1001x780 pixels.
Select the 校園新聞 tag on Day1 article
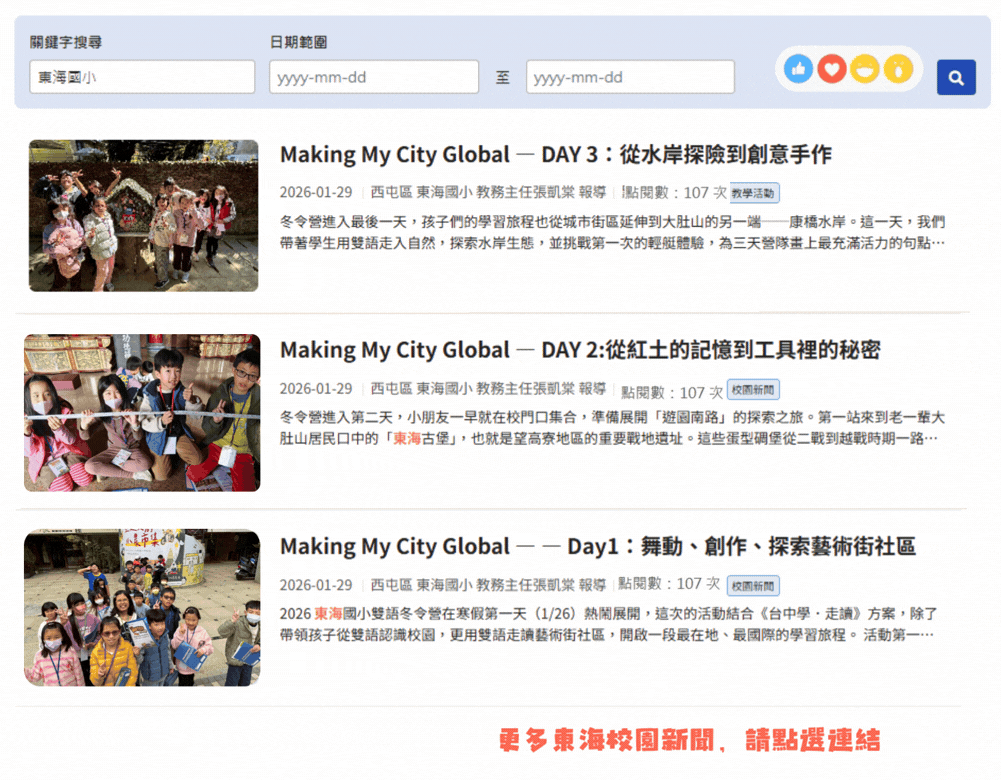[x=753, y=586]
